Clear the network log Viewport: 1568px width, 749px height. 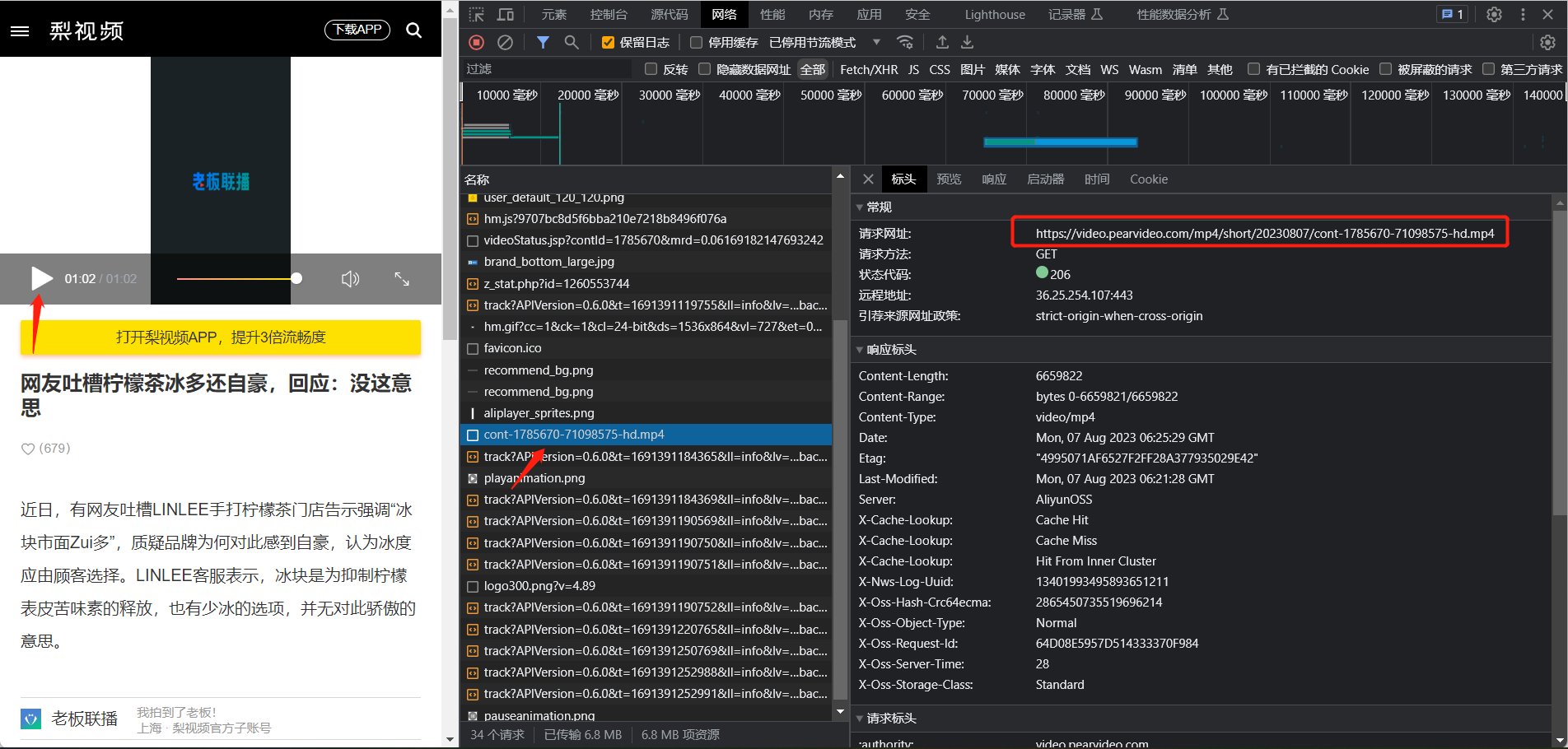tap(506, 42)
